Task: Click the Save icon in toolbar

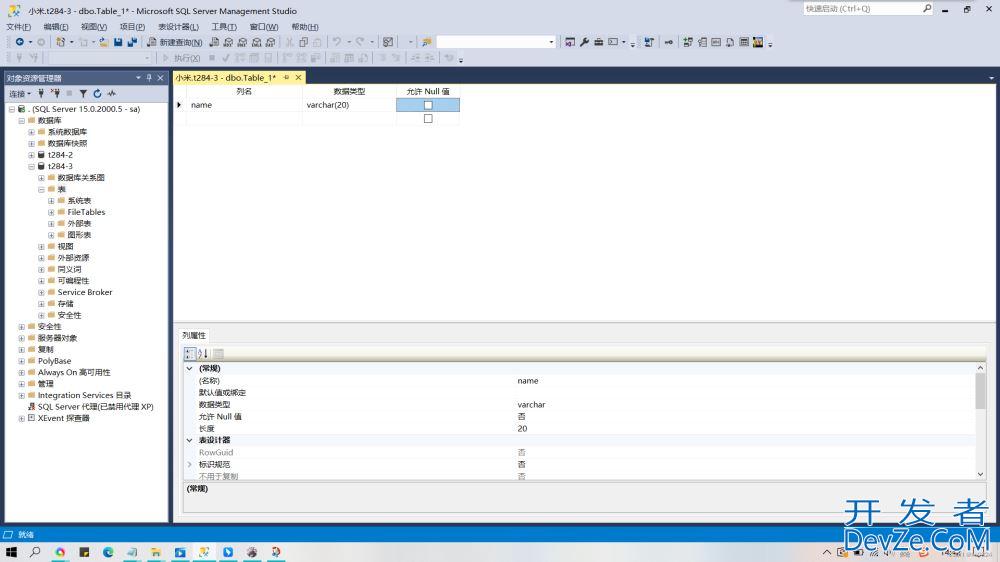Action: click(118, 42)
